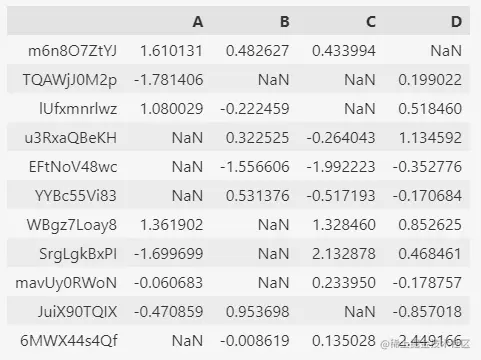Screen dimensions: 481x360
Task: Click cell value 0.953698
Action: point(257,312)
